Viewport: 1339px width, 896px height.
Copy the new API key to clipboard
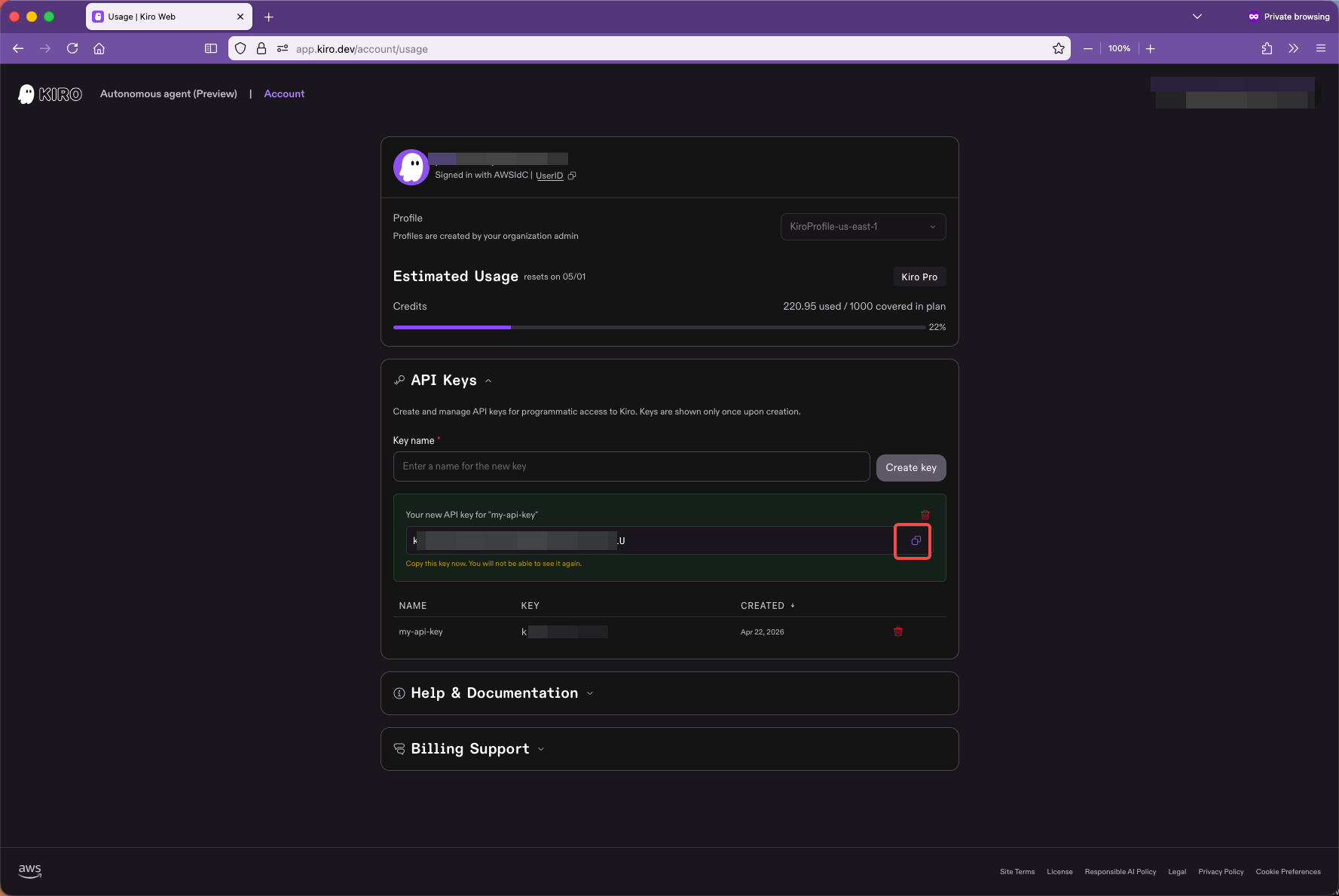(x=915, y=541)
